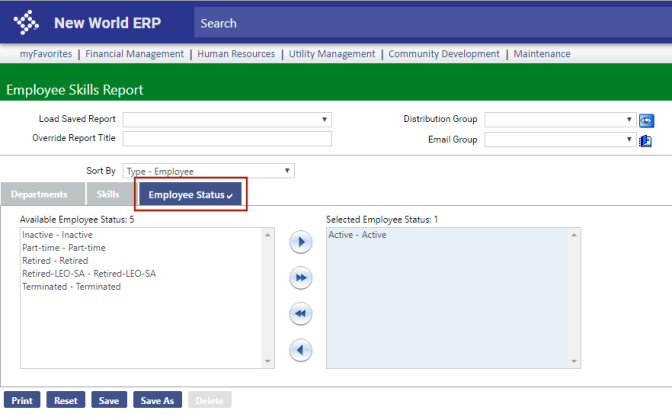This screenshot has height=417, width=672.
Task: Click the Print button
Action: click(x=22, y=400)
